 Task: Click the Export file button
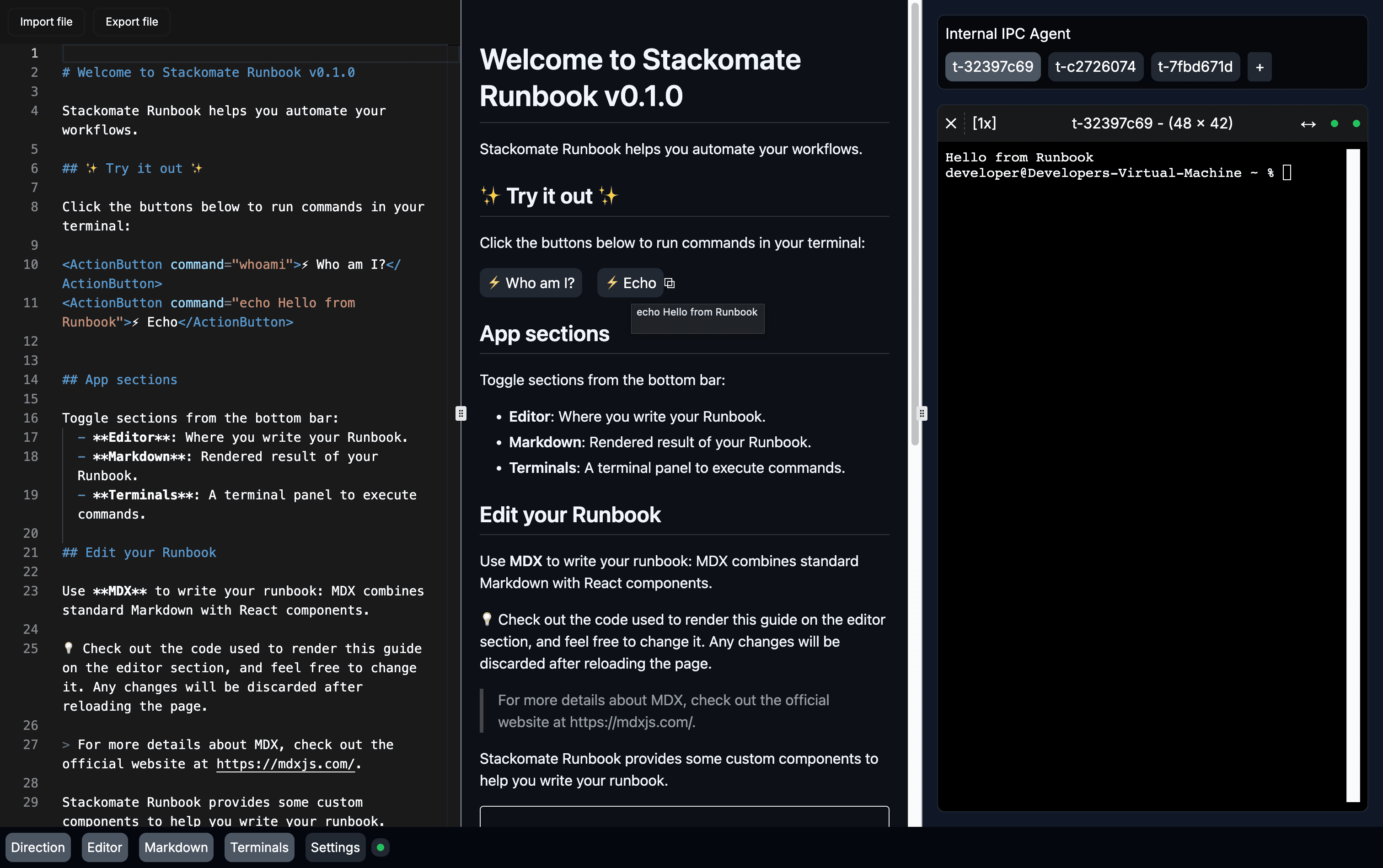click(x=131, y=22)
